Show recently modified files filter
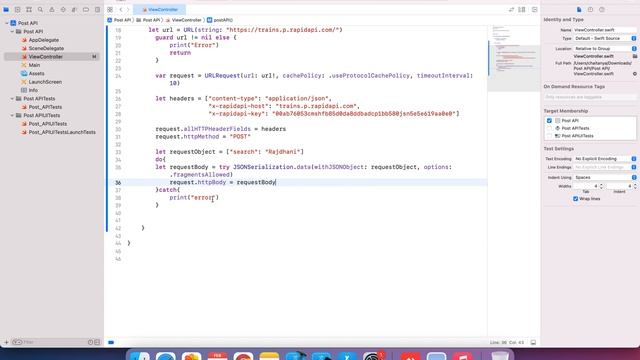Image resolution: width=640 pixels, height=360 pixels. (x=91, y=342)
